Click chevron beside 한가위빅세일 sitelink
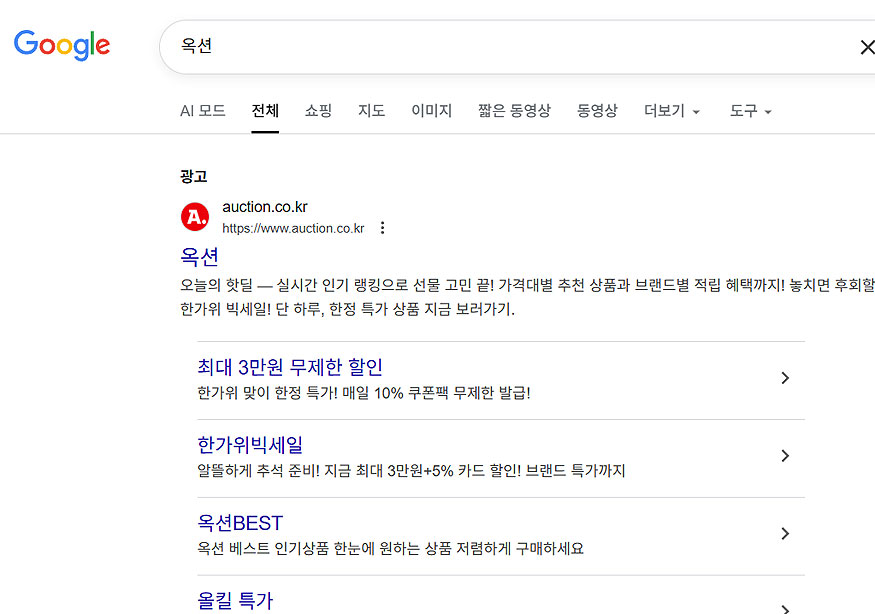 point(785,456)
